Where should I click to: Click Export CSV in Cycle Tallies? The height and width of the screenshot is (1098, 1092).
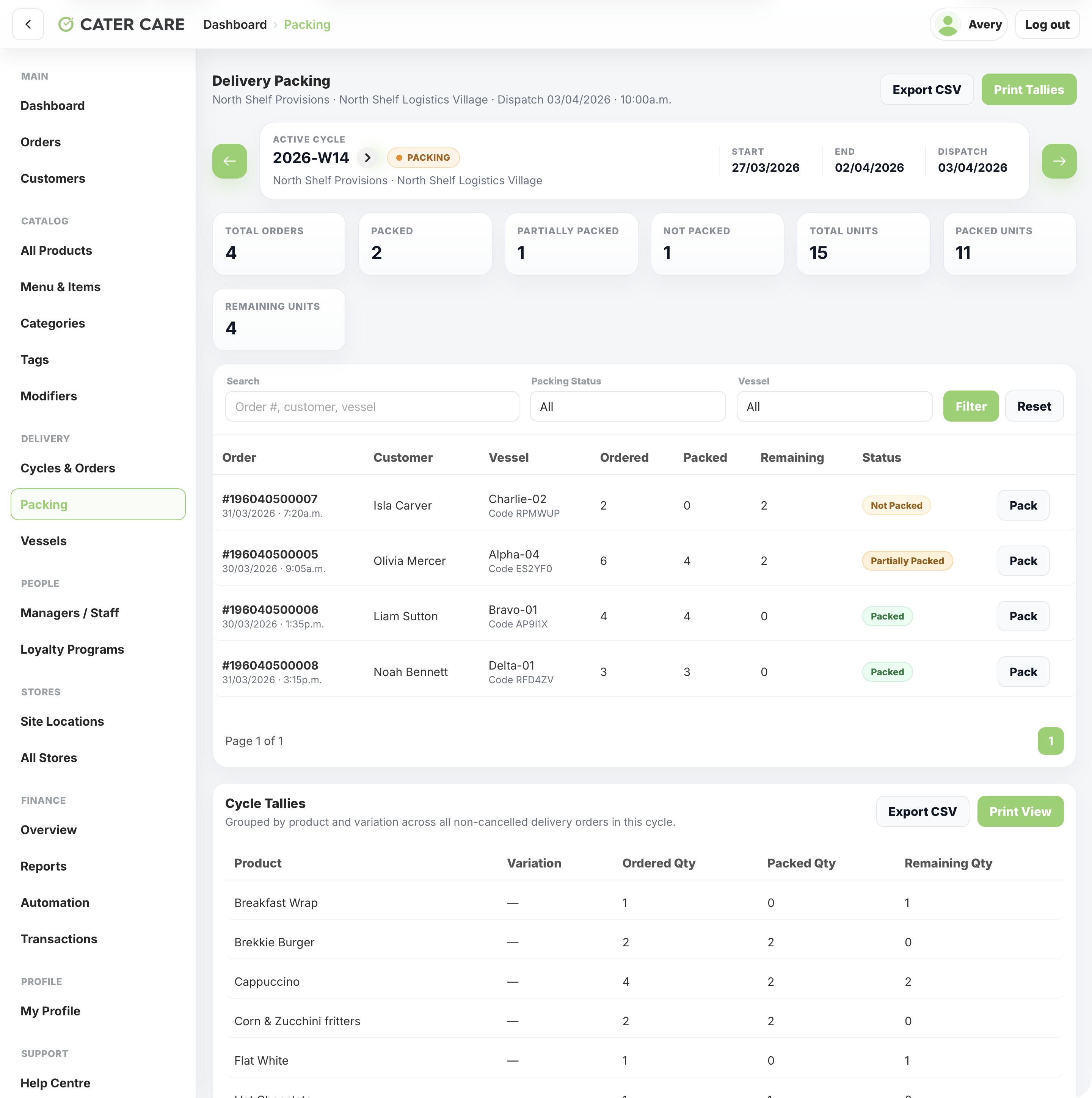(922, 812)
